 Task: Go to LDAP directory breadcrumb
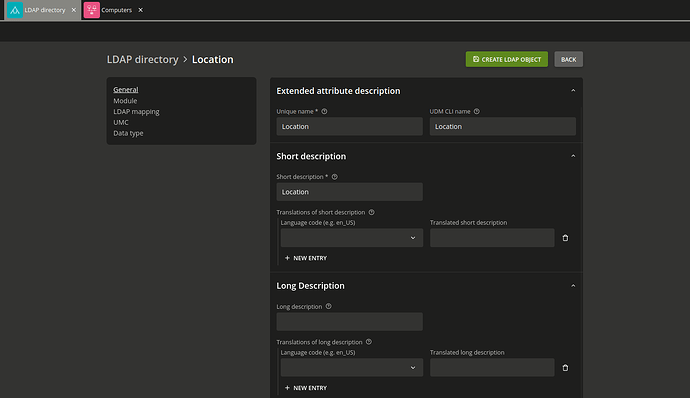[143, 59]
